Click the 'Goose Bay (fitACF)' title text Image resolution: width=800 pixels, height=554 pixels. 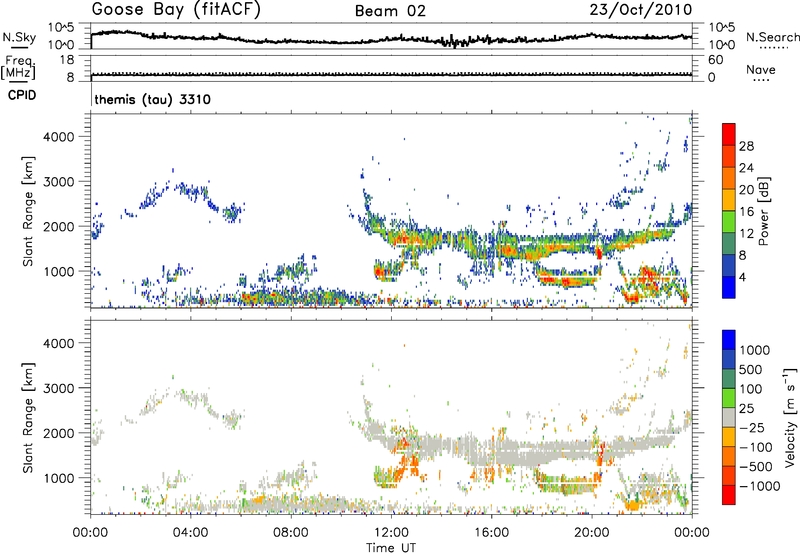pos(176,10)
